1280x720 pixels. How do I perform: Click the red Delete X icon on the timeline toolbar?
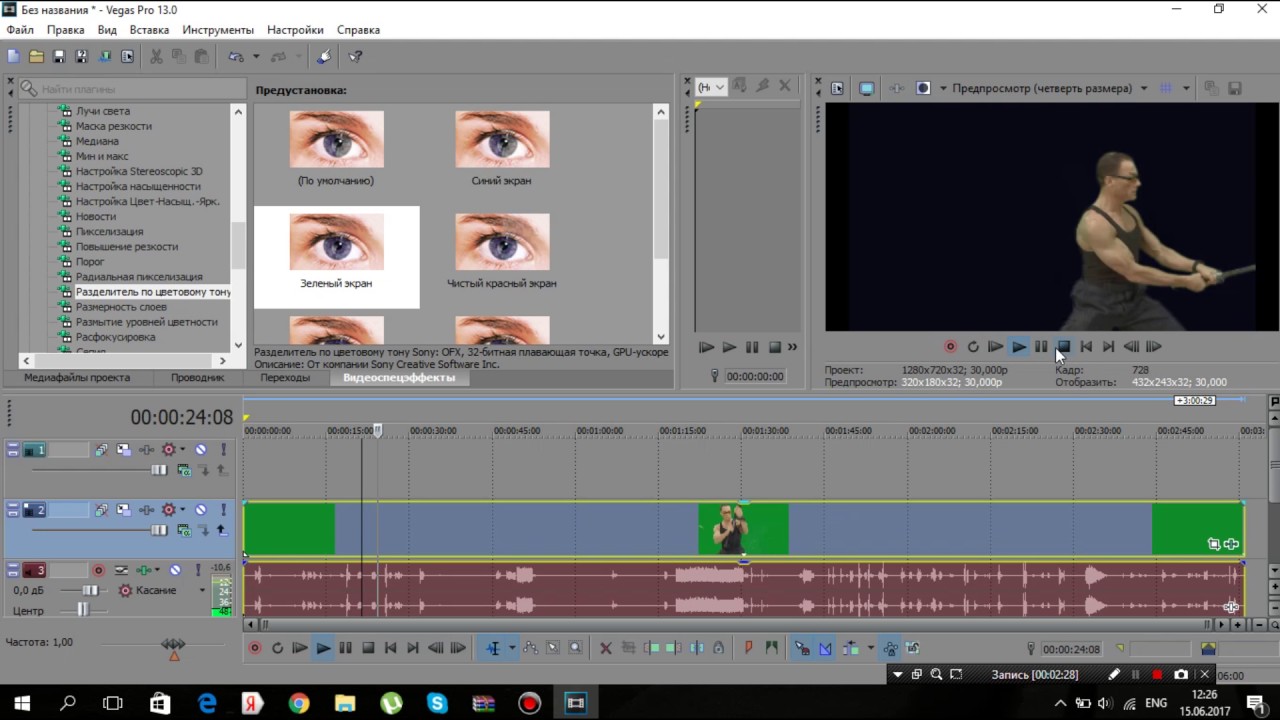point(605,648)
